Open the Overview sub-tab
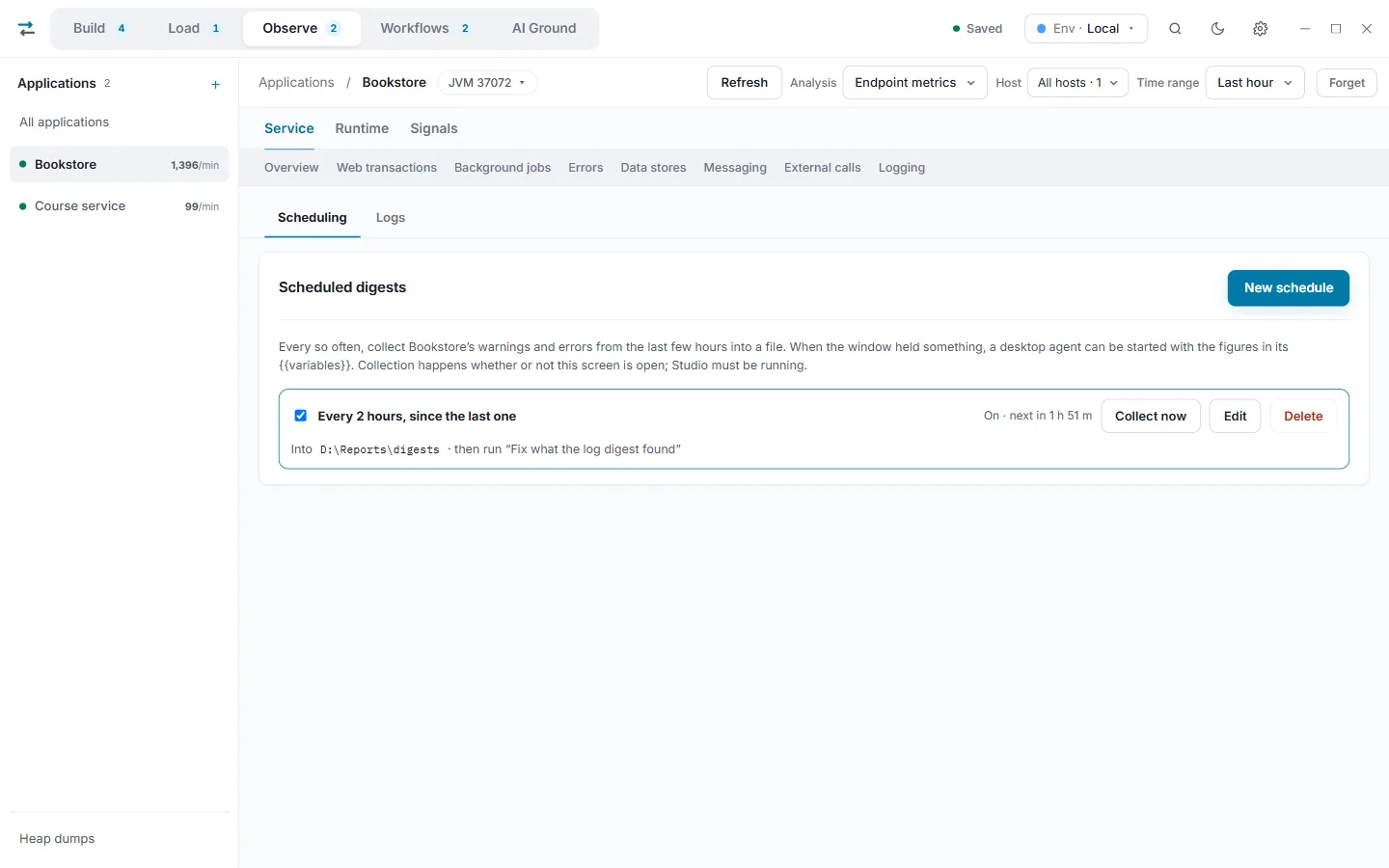Screen dimensions: 1389x868 291,168
